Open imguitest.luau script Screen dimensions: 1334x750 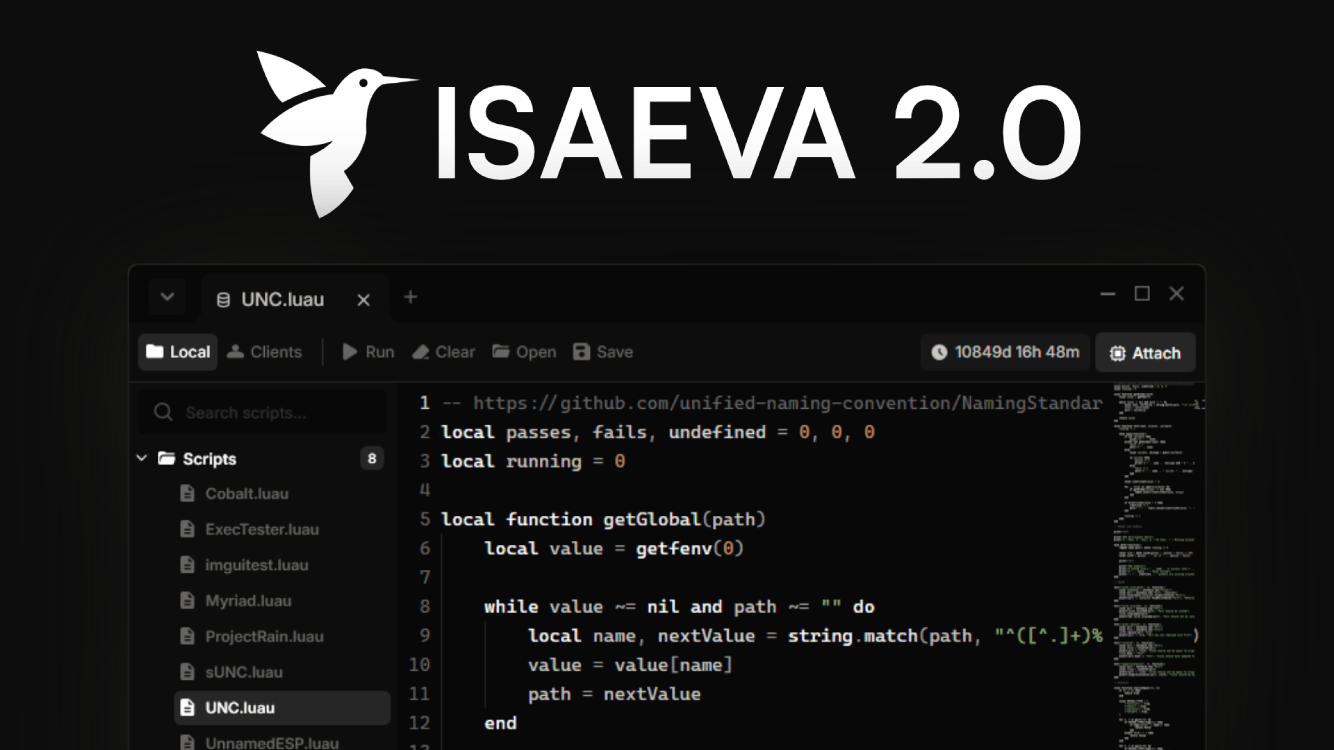click(x=256, y=565)
